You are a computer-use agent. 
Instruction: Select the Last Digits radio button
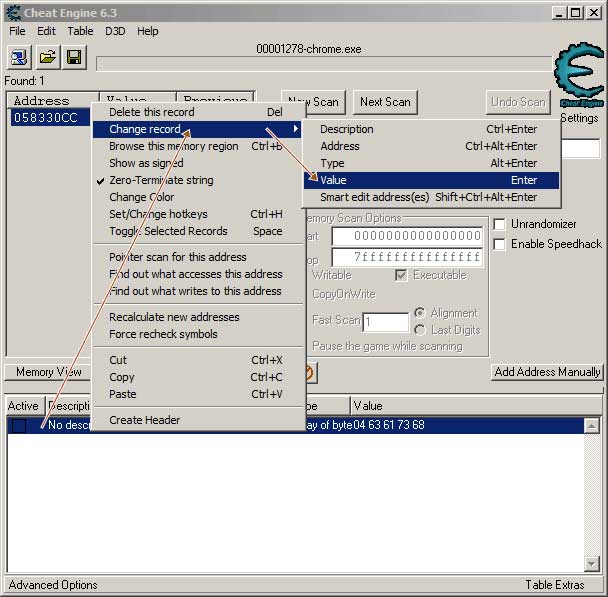coord(420,330)
